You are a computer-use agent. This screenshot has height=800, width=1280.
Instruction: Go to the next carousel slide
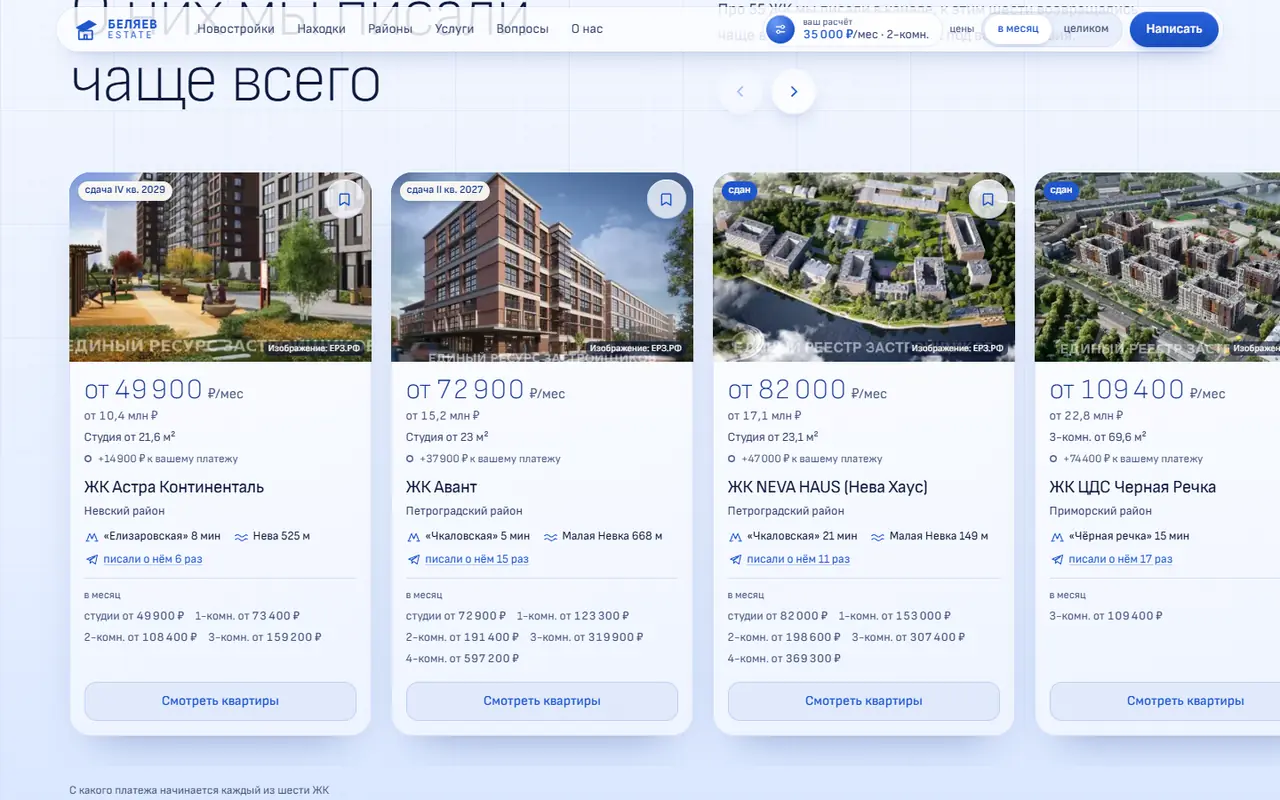point(794,92)
